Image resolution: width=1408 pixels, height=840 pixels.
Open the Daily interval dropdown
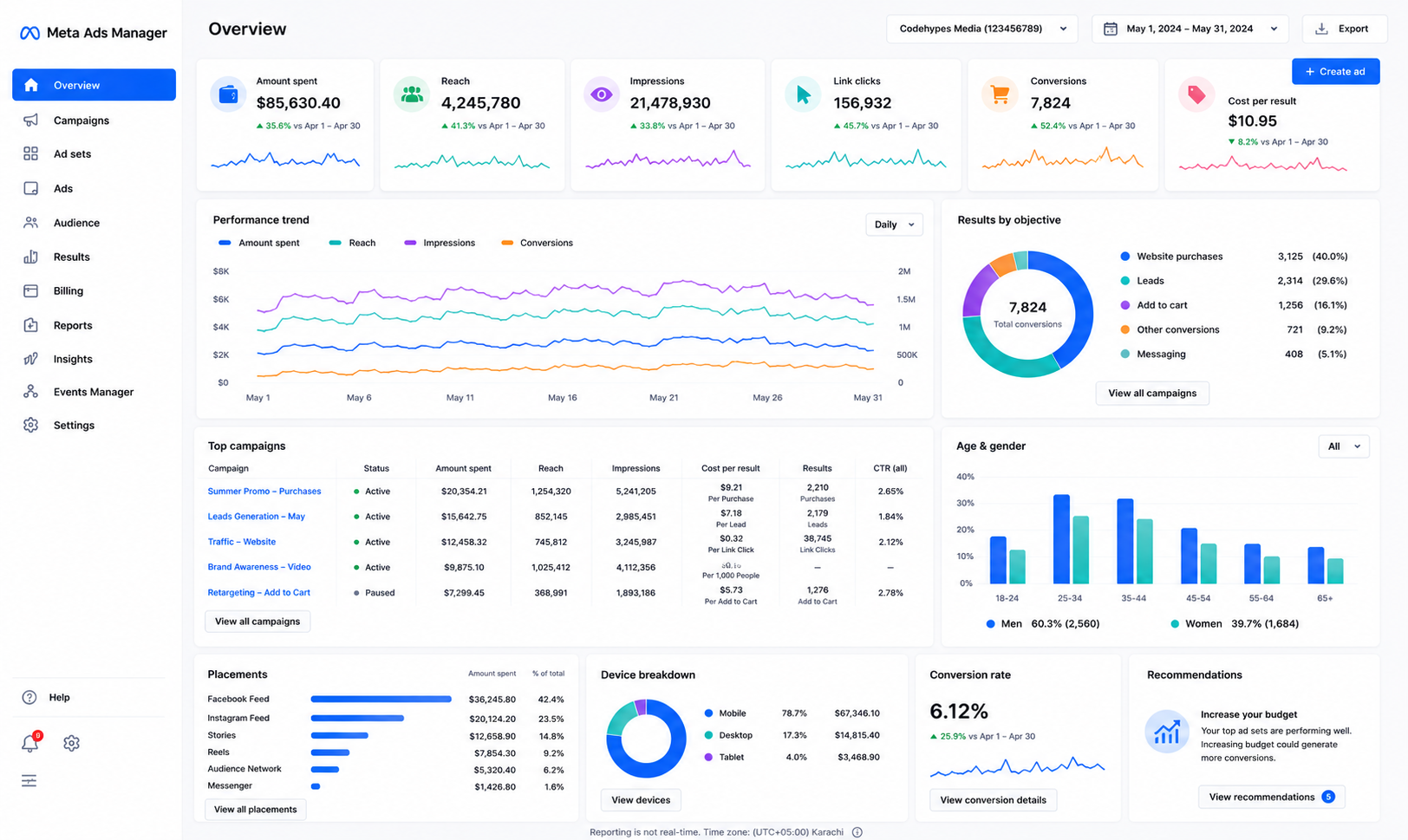tap(894, 225)
